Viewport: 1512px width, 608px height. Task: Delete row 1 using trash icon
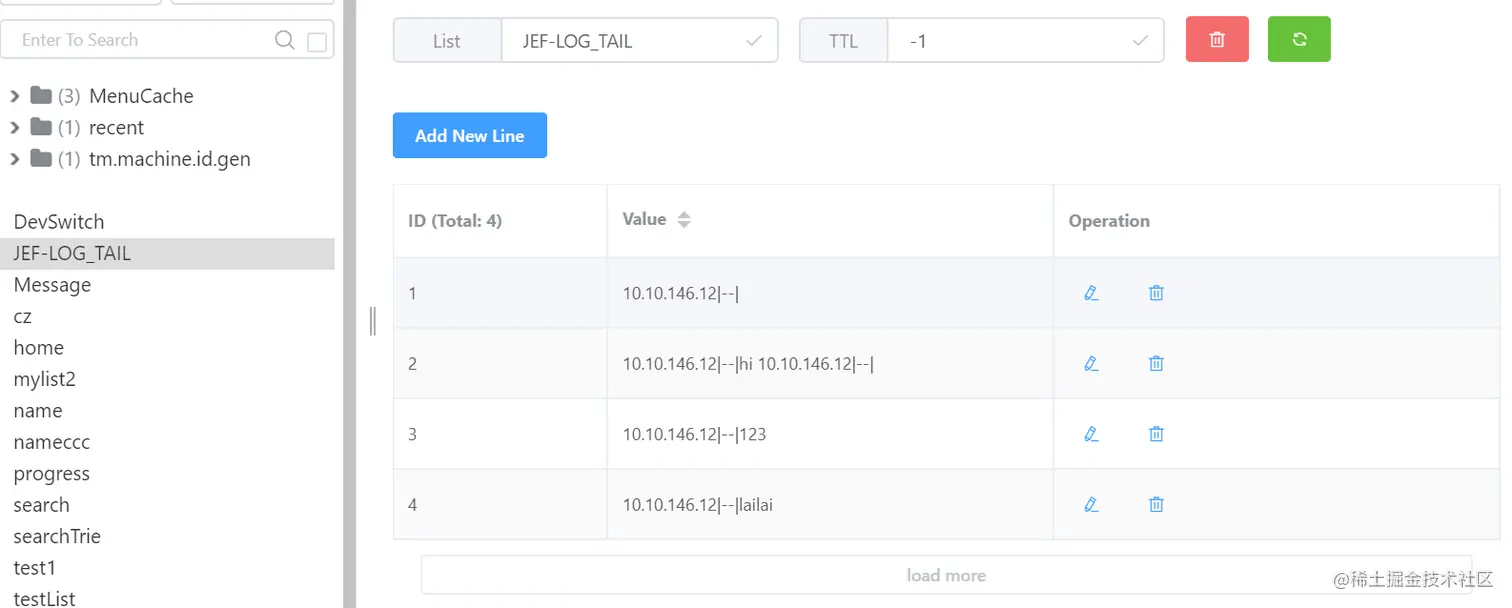coord(1156,293)
